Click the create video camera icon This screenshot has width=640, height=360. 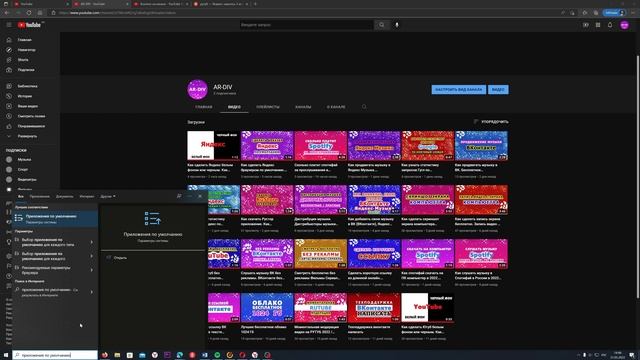586,25
